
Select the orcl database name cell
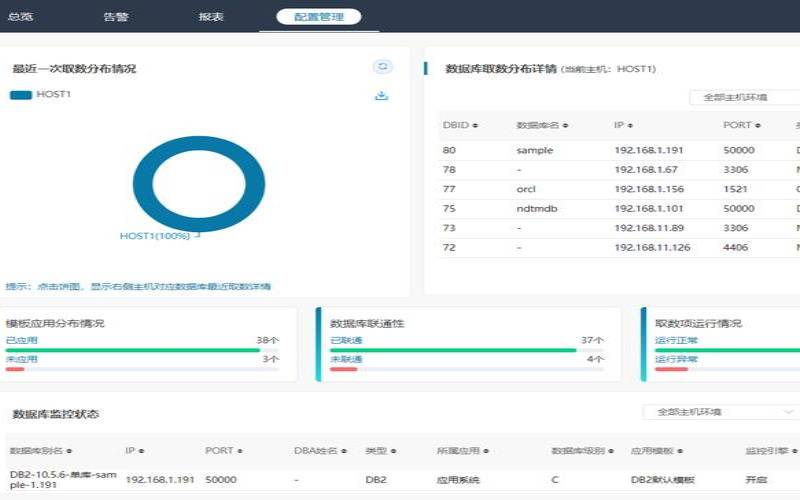pyautogui.click(x=526, y=189)
